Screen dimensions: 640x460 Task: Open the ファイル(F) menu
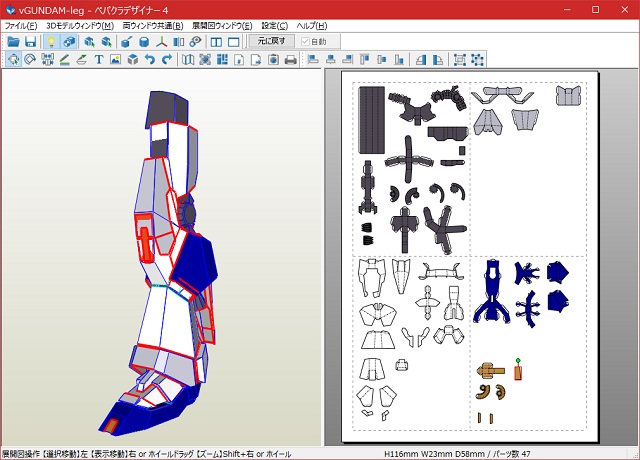point(21,26)
